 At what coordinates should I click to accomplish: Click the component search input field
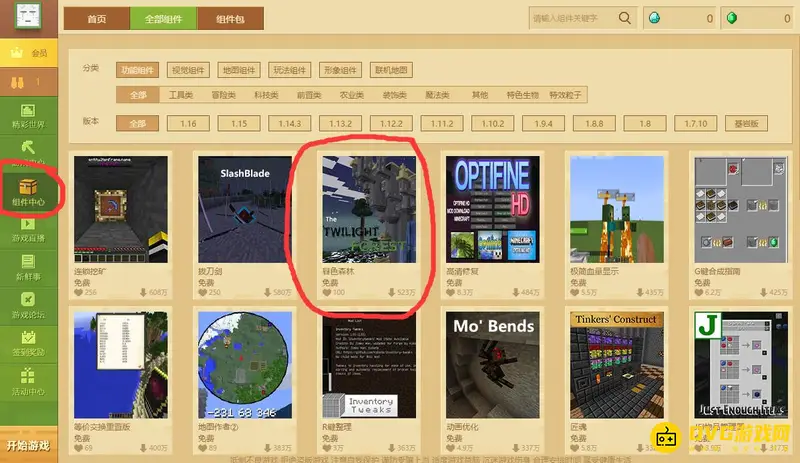pos(571,18)
